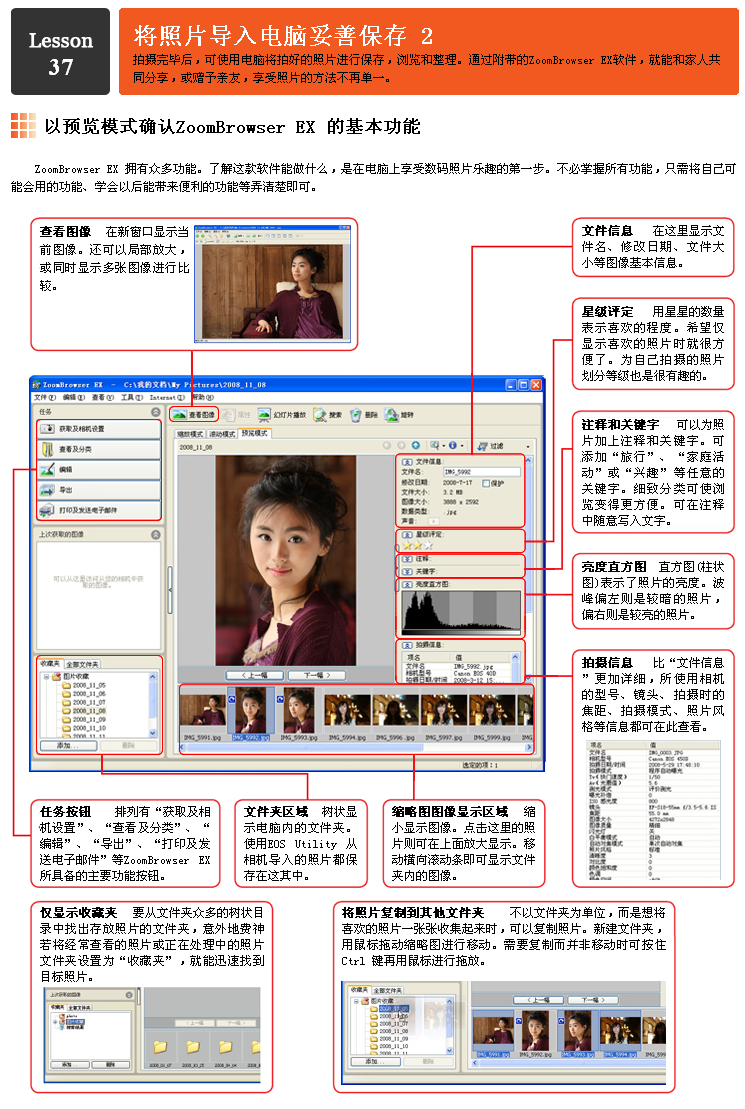
Task: Open the info icon dropdown arrow
Action: 461,446
